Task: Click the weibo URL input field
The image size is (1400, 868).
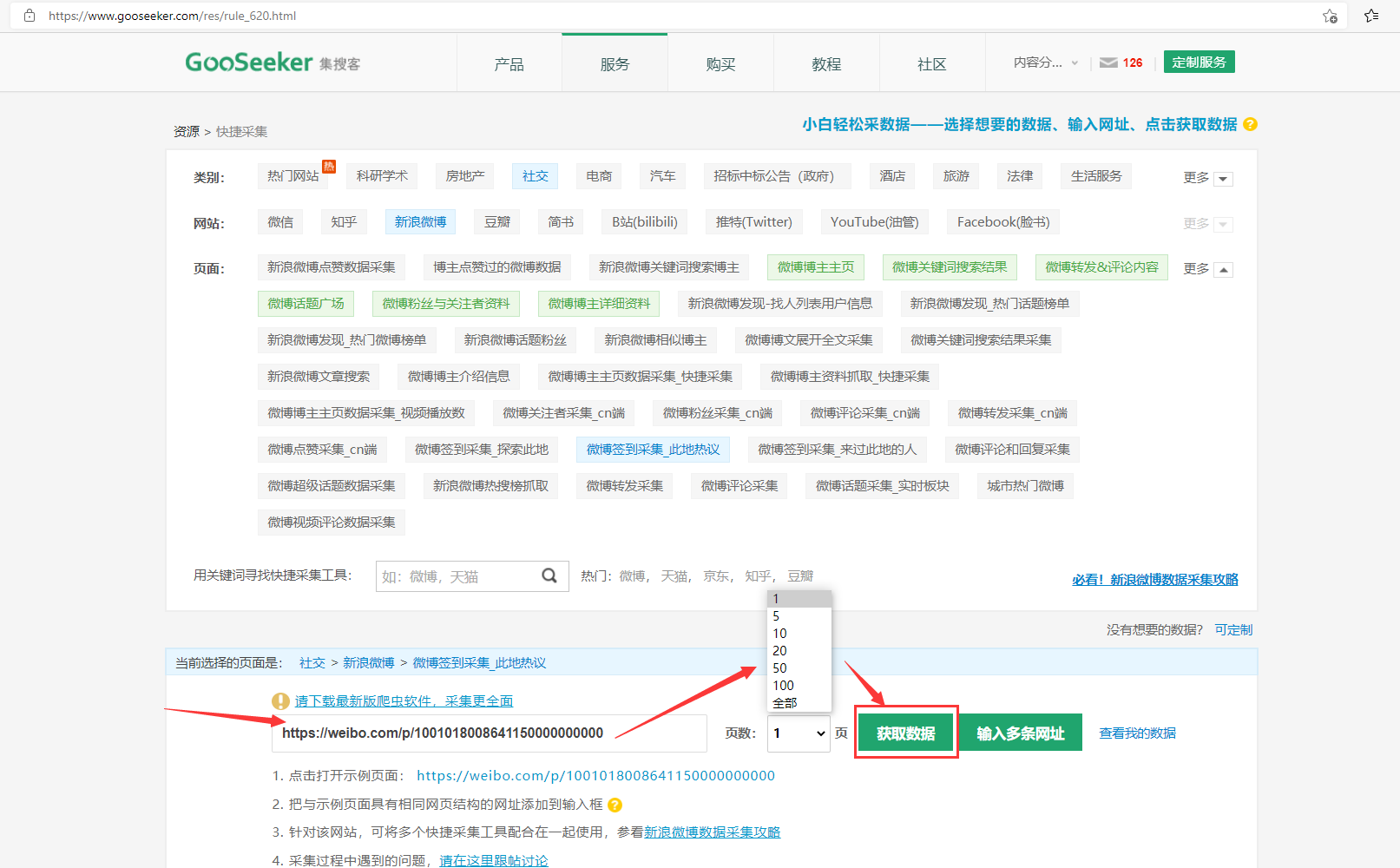Action: coord(489,733)
